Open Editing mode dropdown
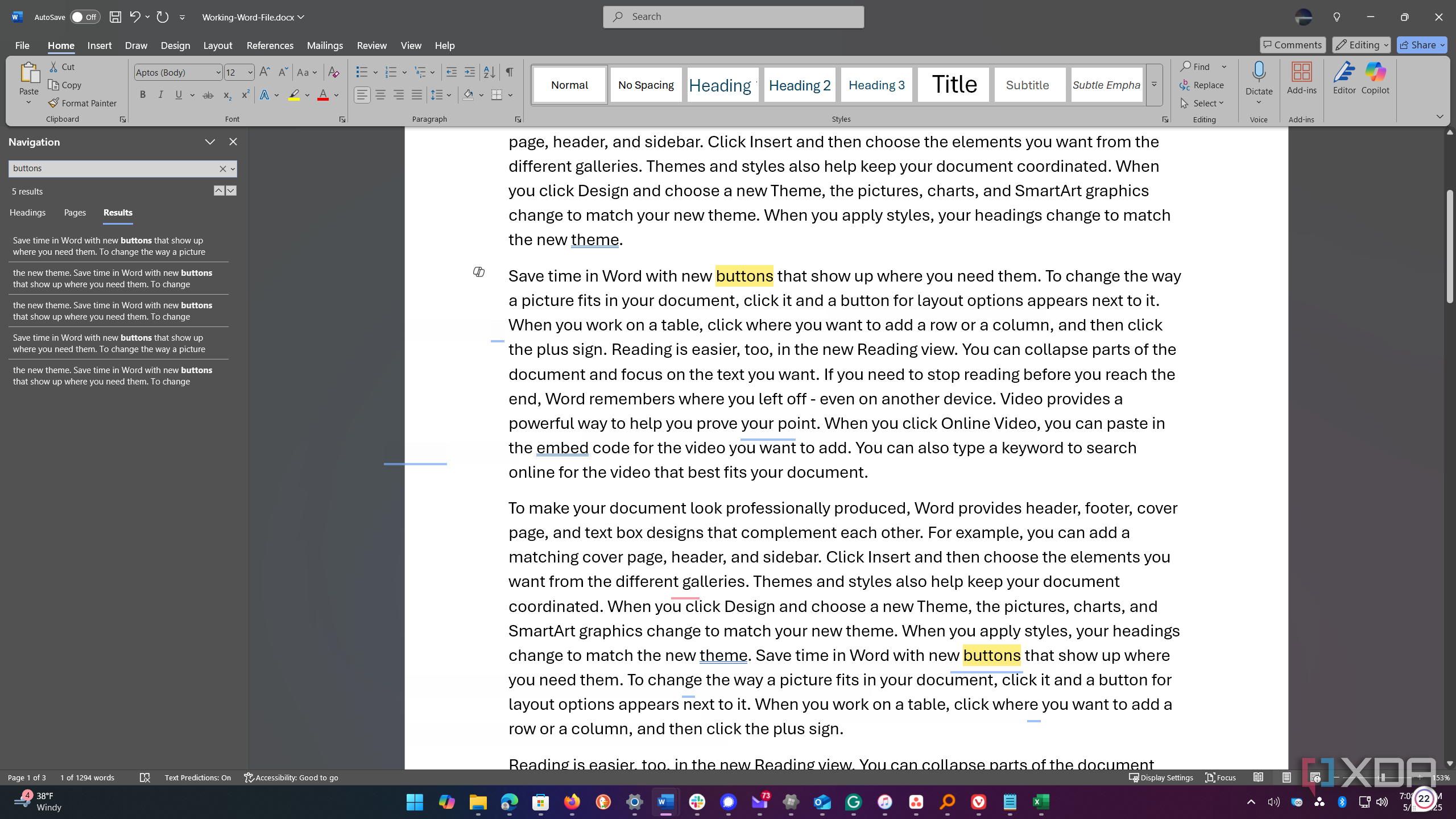 coord(1361,45)
